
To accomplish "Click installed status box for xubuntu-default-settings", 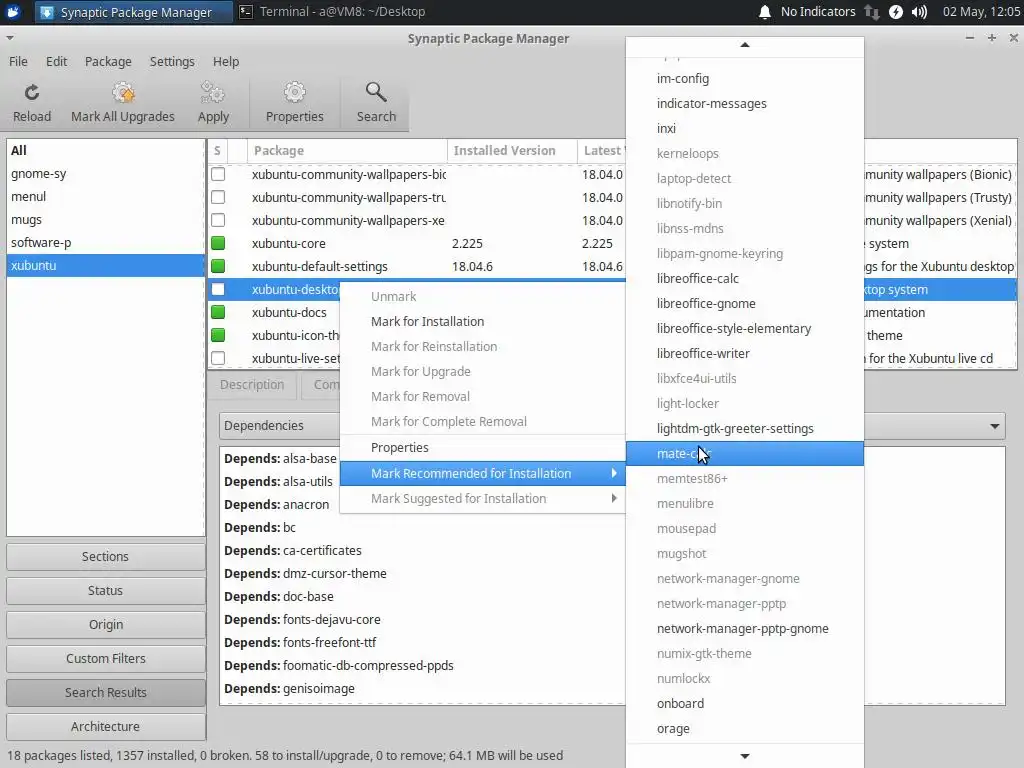I will [x=218, y=266].
